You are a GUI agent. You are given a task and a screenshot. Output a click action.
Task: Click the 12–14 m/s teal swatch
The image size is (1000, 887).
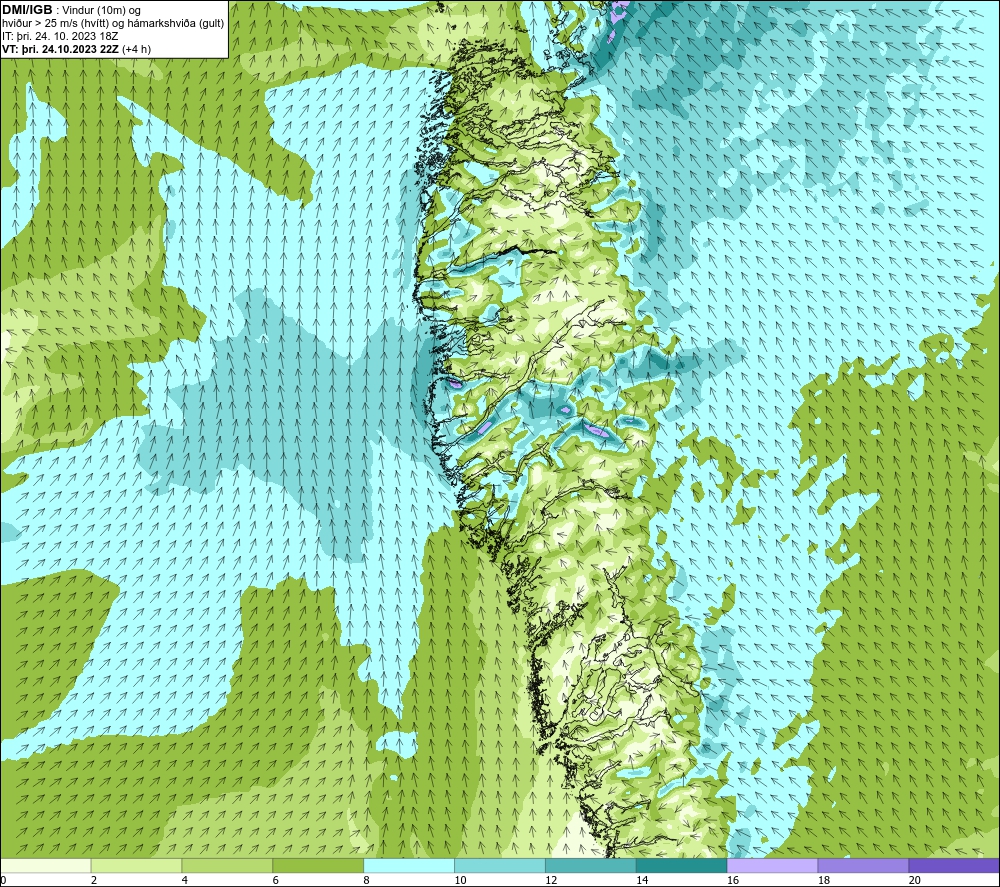tap(591, 865)
